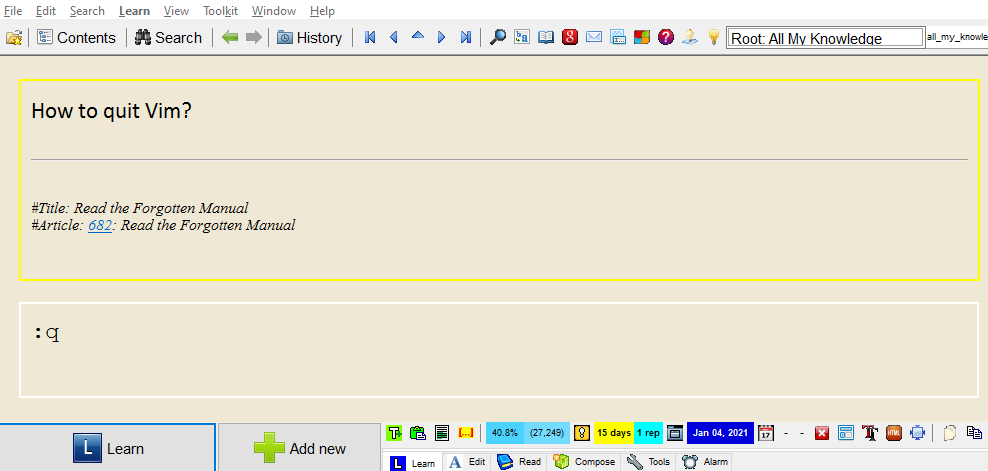The image size is (988, 471).
Task: Go back with the green left arrow
Action: 230,38
